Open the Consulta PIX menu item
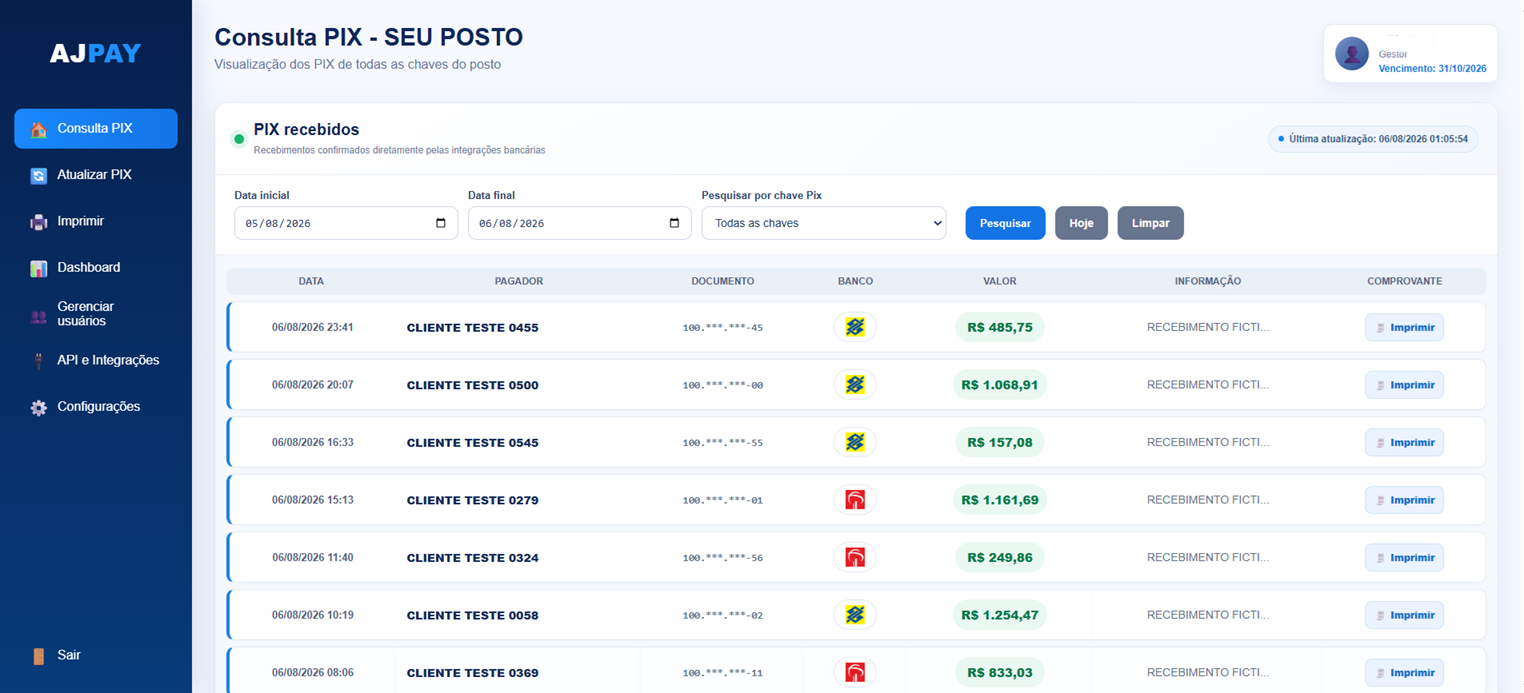 click(x=96, y=129)
